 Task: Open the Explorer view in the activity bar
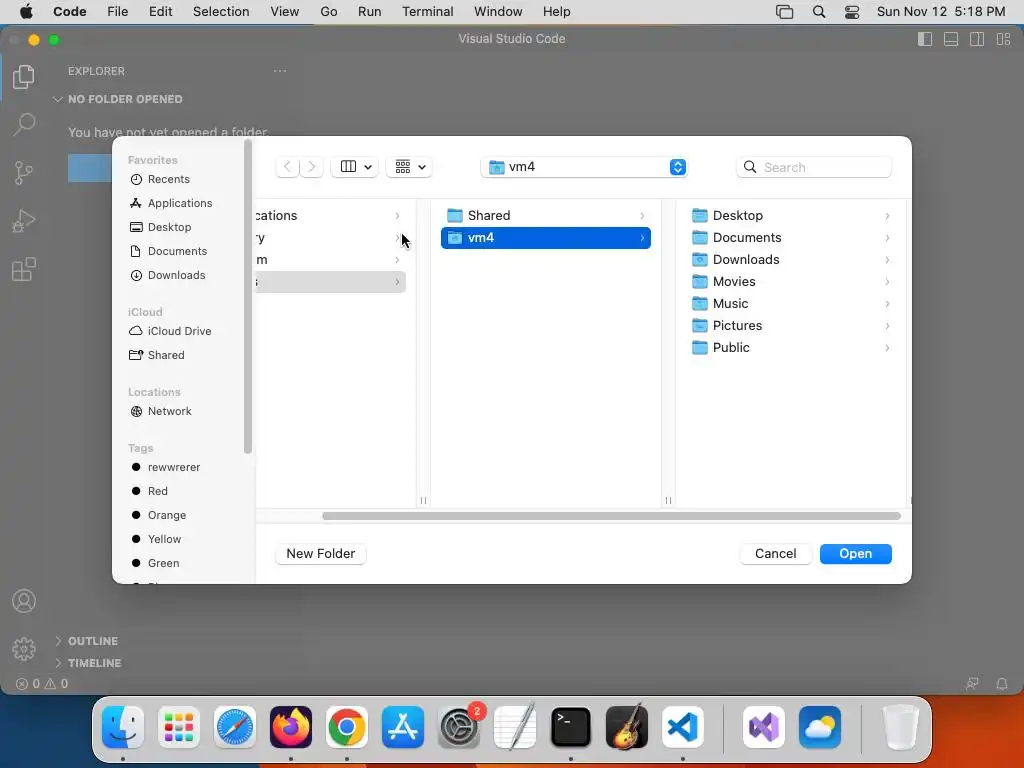click(x=24, y=76)
